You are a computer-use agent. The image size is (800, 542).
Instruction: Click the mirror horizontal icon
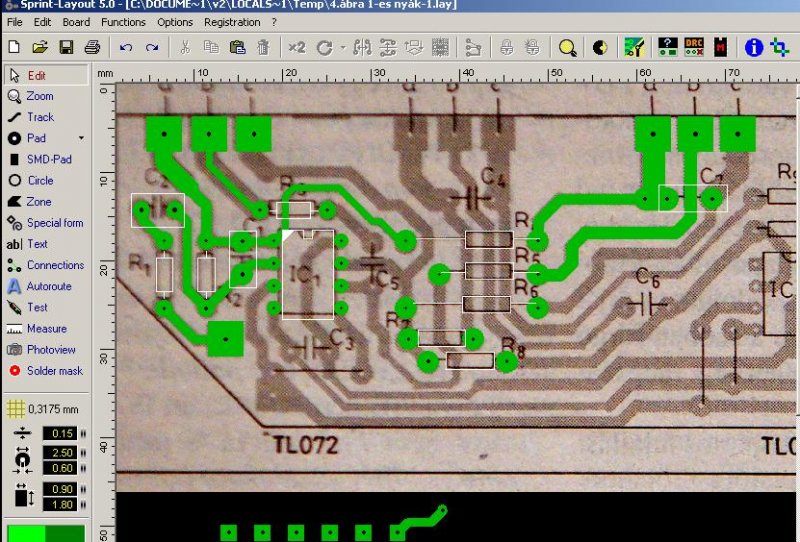point(362,47)
